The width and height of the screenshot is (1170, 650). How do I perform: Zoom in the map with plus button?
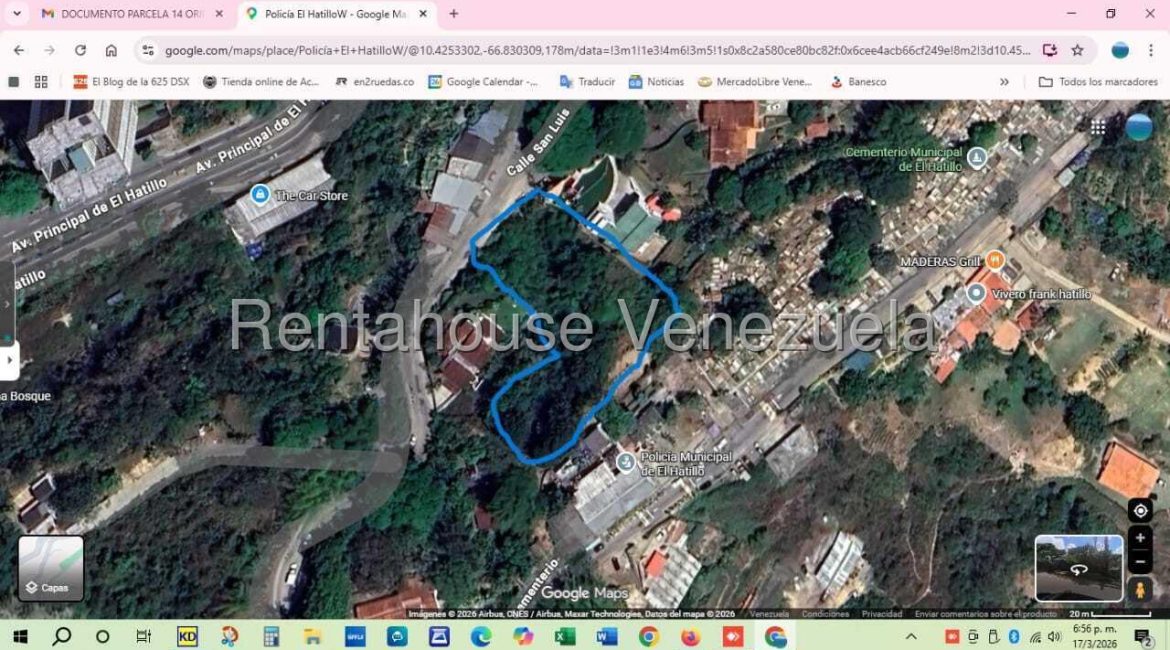point(1140,537)
